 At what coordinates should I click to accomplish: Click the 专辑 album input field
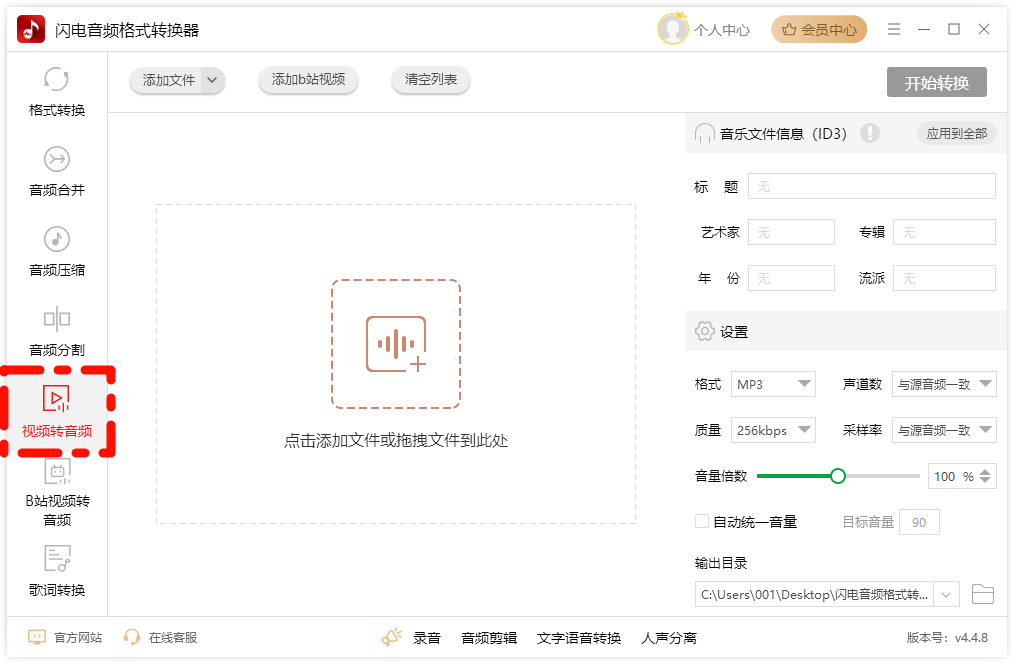point(944,231)
